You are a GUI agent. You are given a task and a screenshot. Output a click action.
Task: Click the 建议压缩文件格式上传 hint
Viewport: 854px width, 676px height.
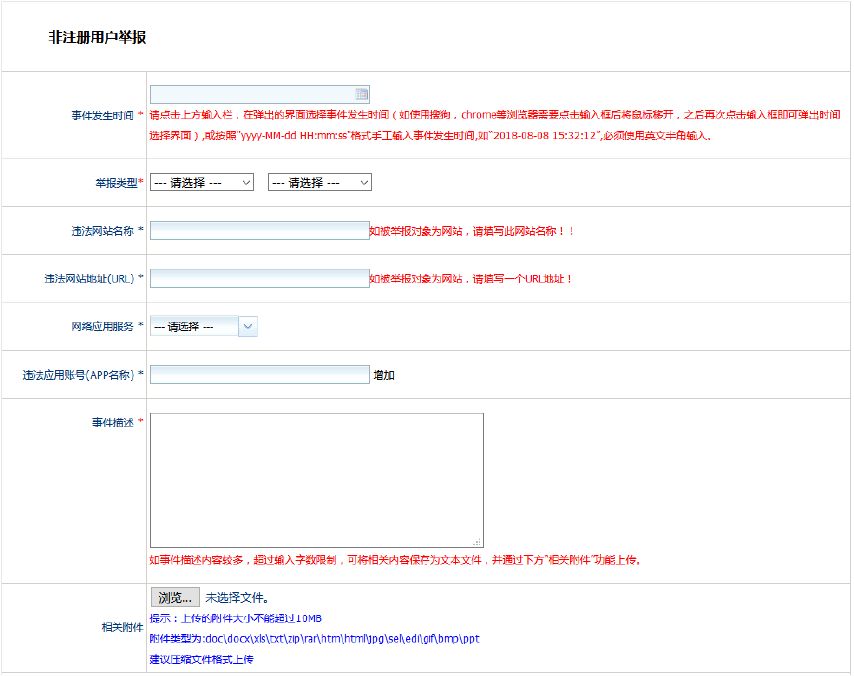[202, 659]
